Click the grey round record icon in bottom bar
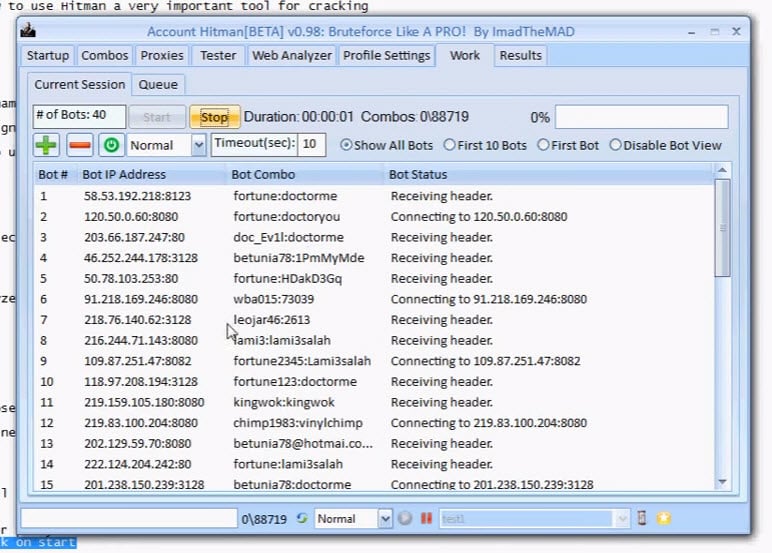772x553 pixels. [405, 519]
